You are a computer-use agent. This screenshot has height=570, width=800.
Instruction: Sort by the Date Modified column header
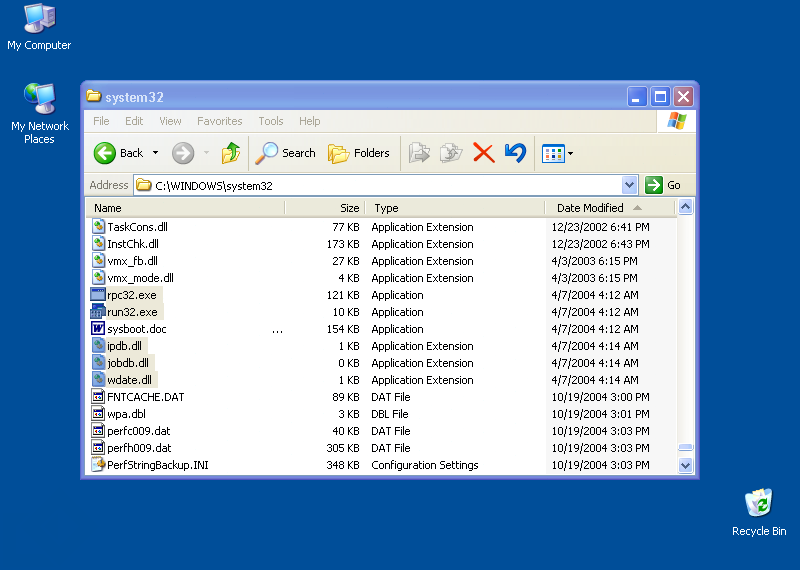[x=610, y=208]
